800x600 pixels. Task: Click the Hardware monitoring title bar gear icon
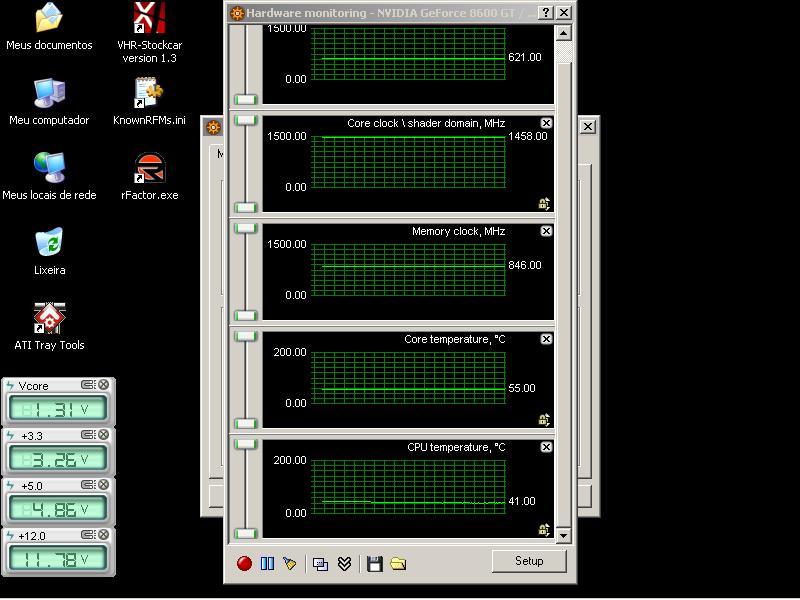click(x=237, y=13)
